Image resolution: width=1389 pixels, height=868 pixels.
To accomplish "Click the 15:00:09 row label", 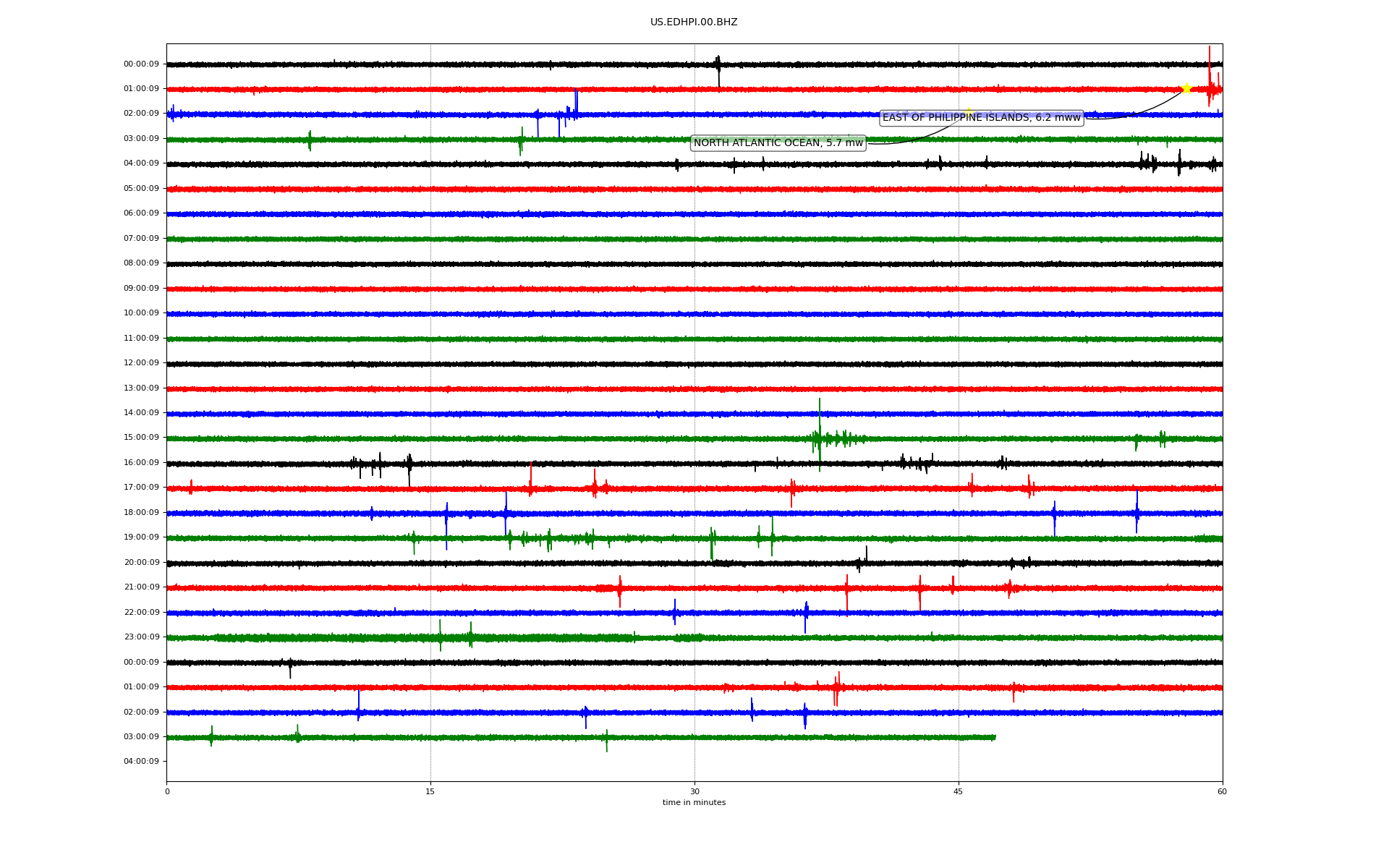I will click(x=141, y=438).
